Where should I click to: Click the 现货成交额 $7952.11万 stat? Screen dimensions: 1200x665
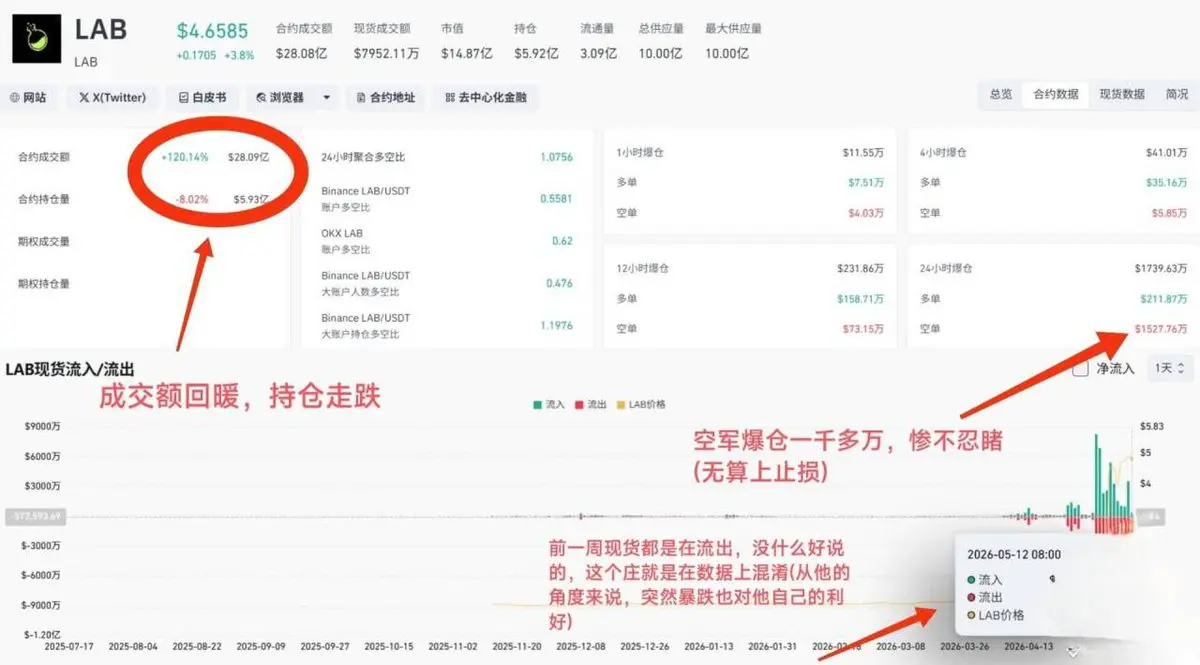(387, 40)
